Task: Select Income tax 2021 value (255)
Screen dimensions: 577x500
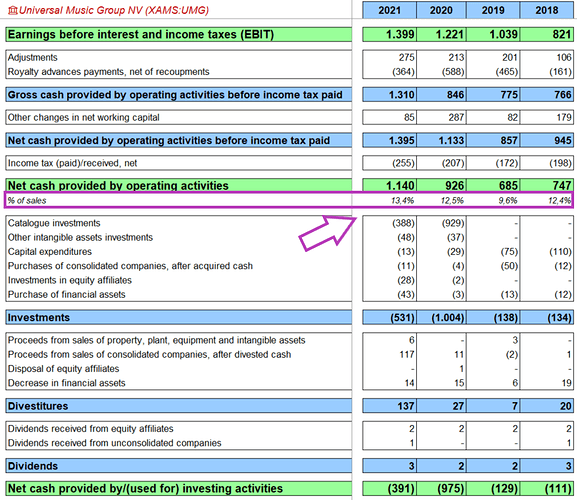Action: [403, 163]
